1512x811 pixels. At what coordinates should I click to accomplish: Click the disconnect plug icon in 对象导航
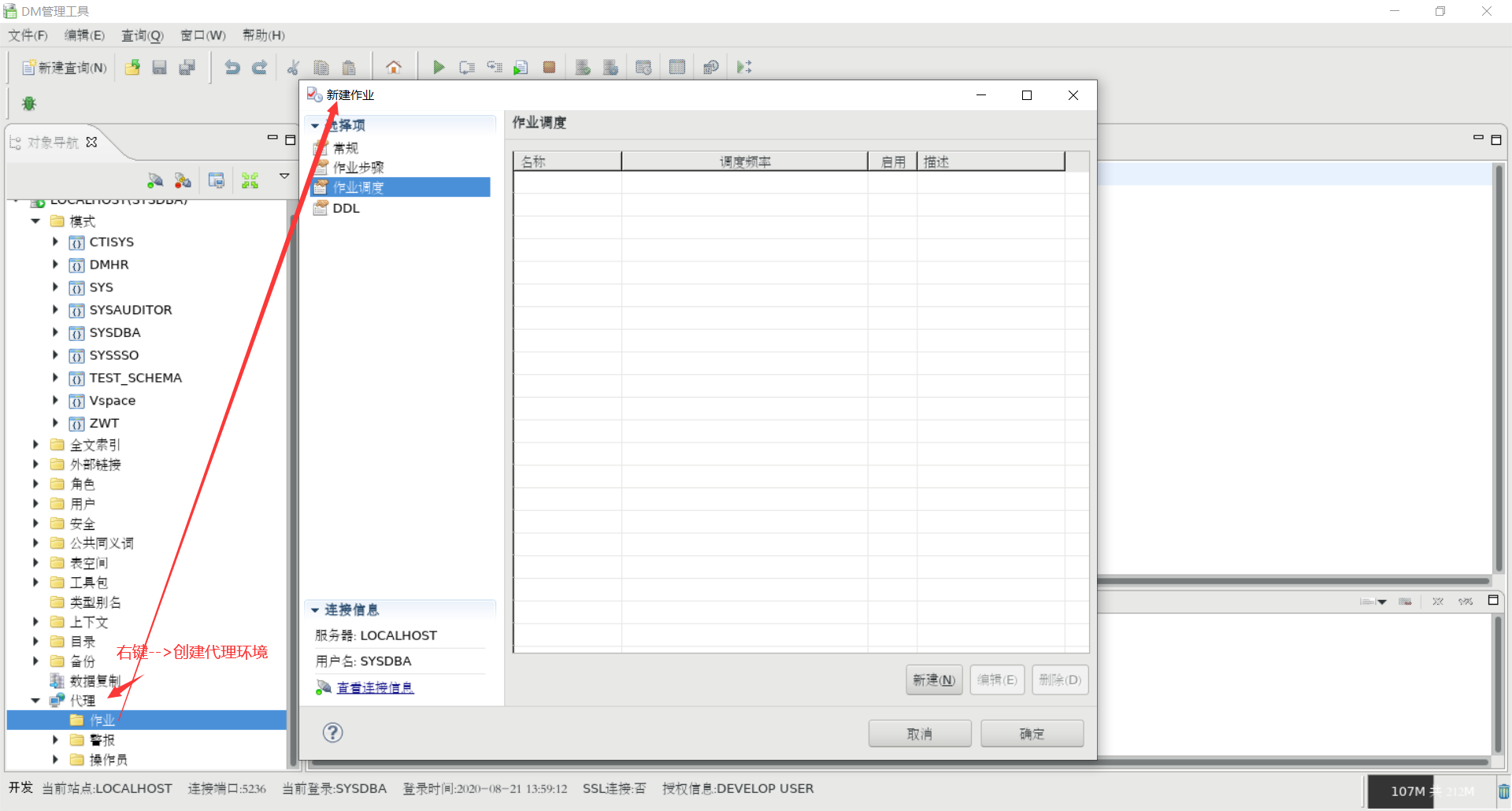[x=183, y=181]
